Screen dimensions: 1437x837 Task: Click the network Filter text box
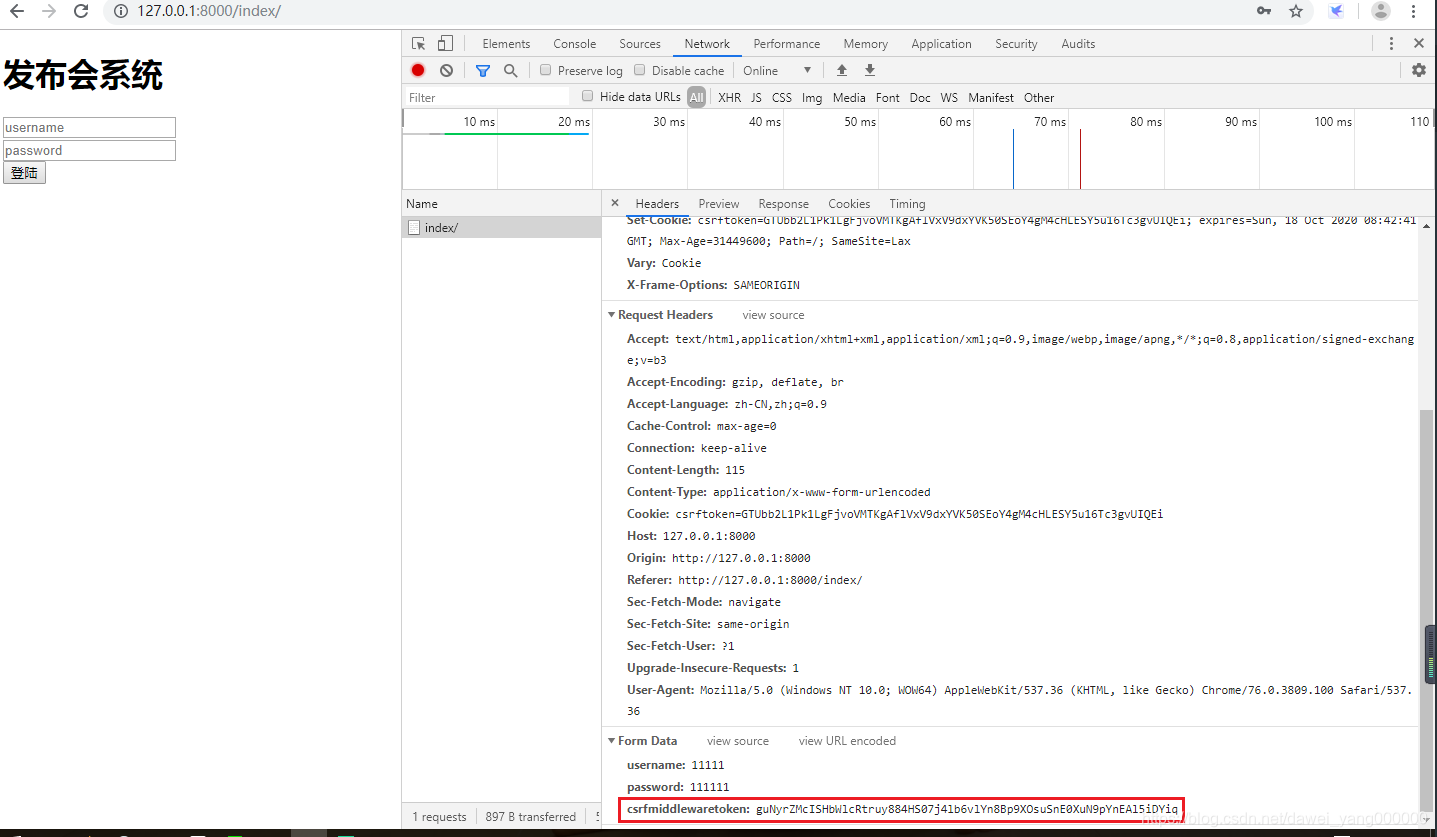point(488,97)
